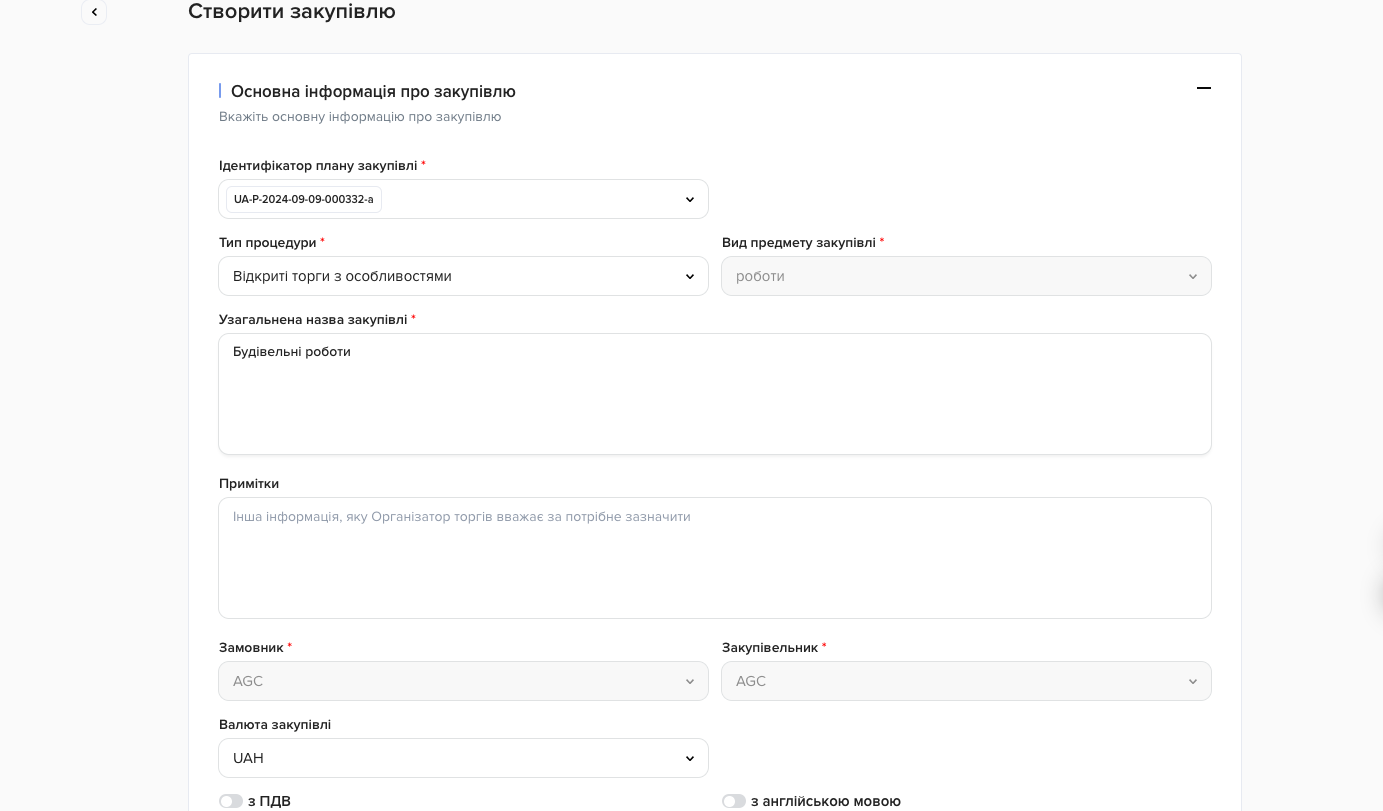Viewport: 1383px width, 811px height.
Task: Open the Тип процедури dropdown
Action: tap(463, 276)
